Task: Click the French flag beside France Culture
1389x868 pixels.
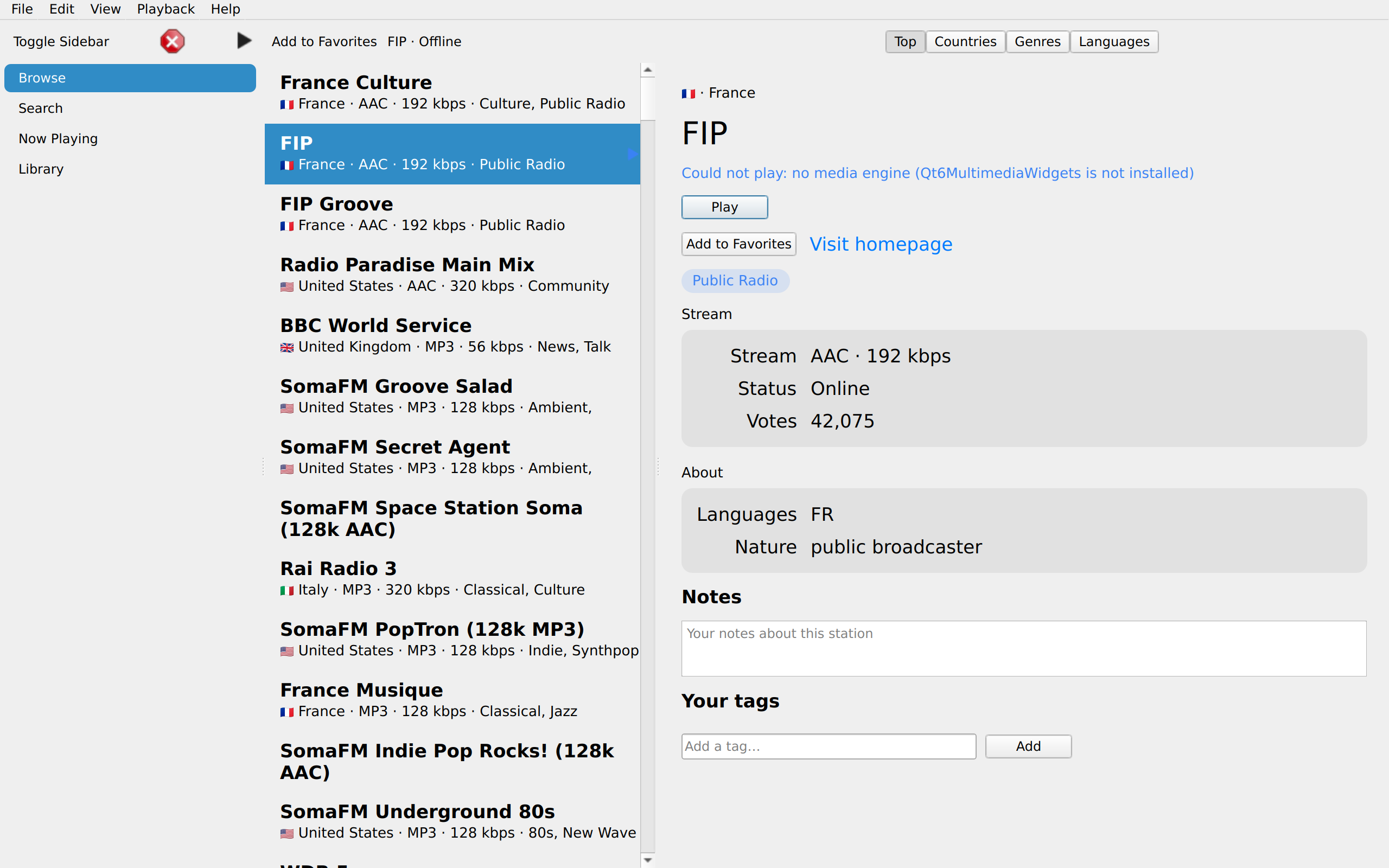Action: 287,105
